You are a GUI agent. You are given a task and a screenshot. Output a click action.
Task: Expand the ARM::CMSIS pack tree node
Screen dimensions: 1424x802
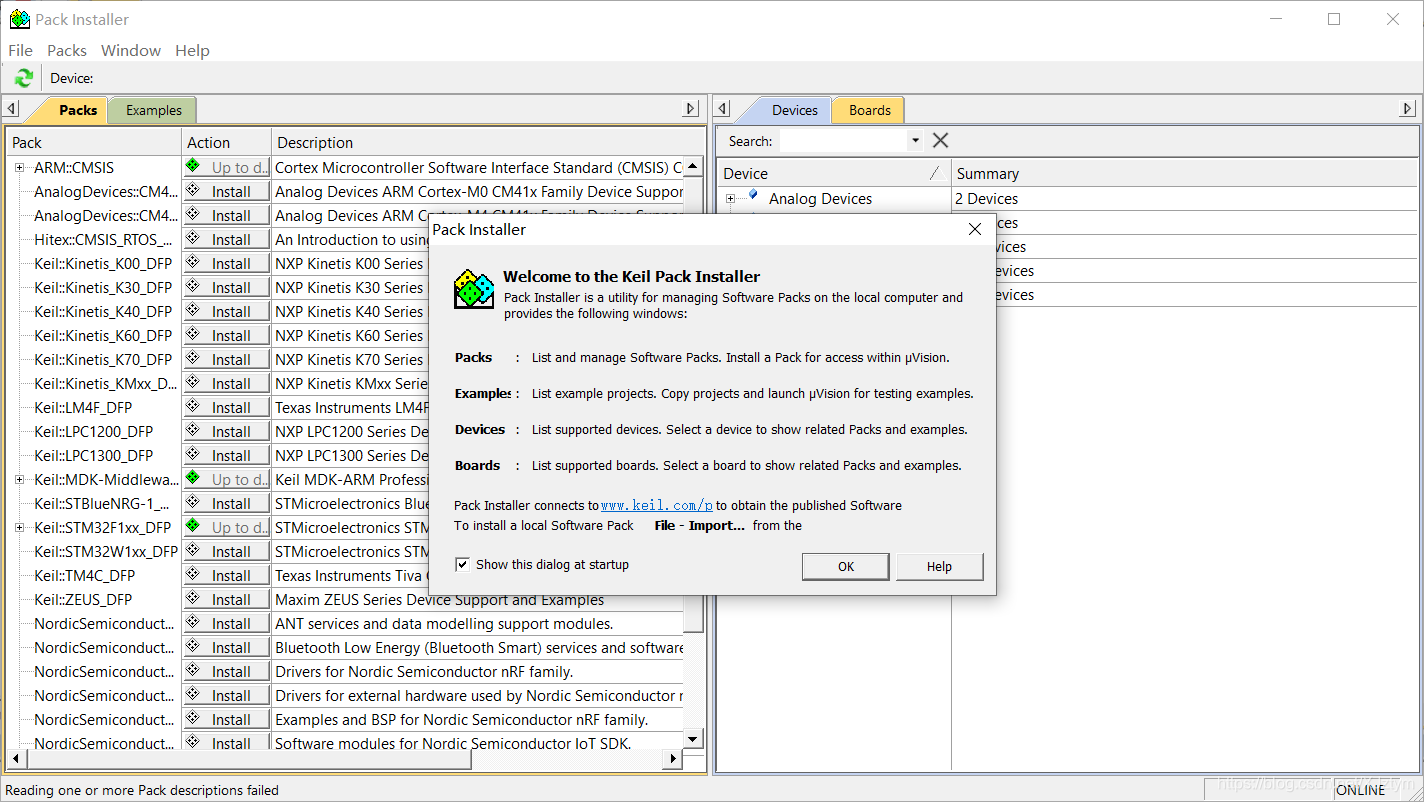tap(19, 168)
